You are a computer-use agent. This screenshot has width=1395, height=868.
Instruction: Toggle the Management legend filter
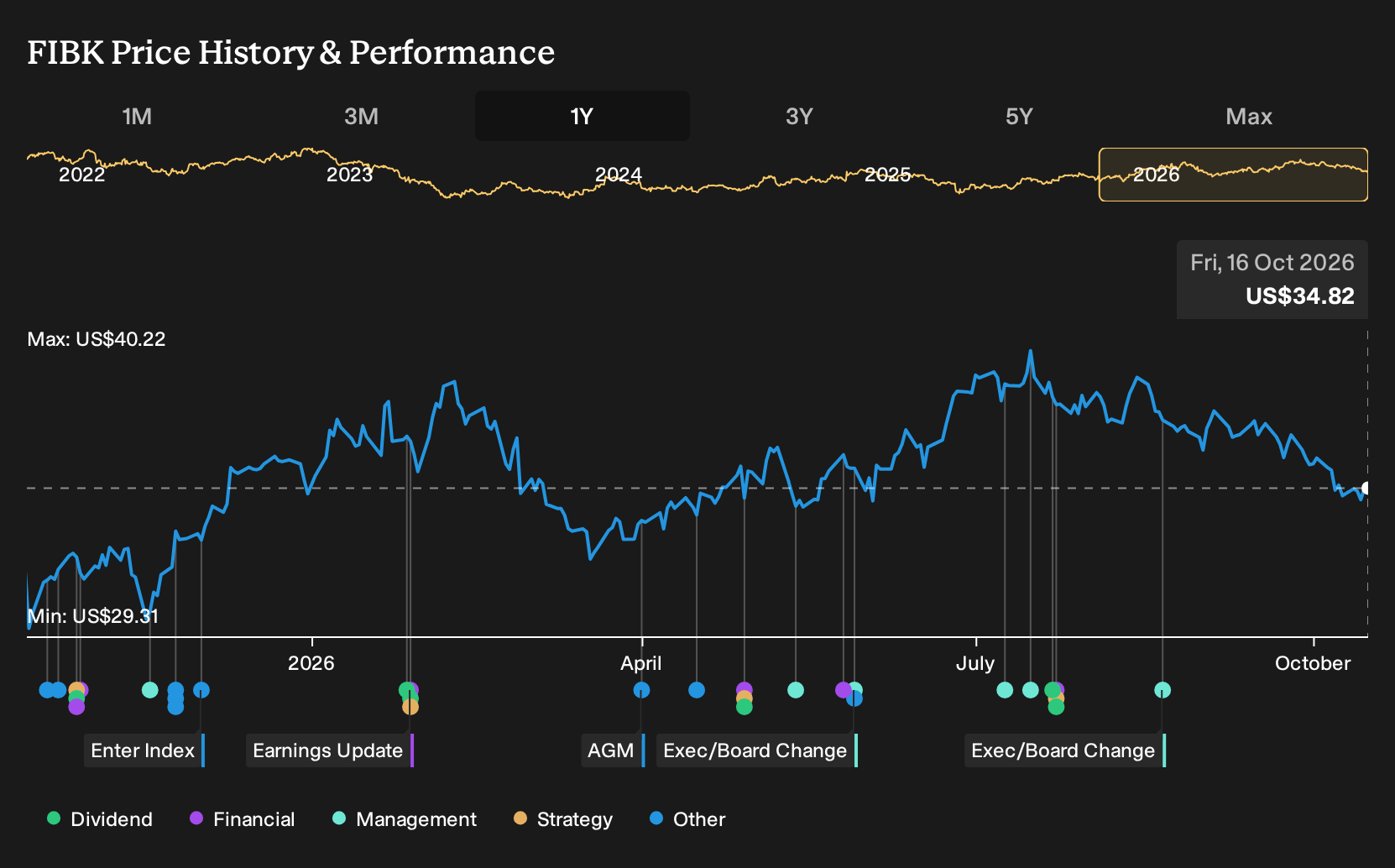405,819
